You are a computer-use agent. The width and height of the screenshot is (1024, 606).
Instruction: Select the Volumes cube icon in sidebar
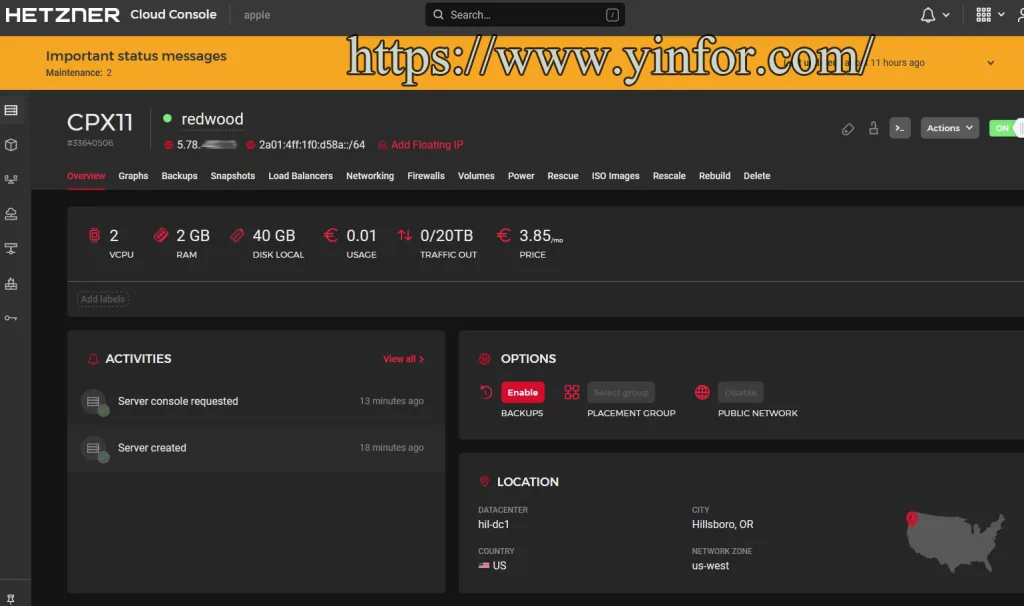14,144
